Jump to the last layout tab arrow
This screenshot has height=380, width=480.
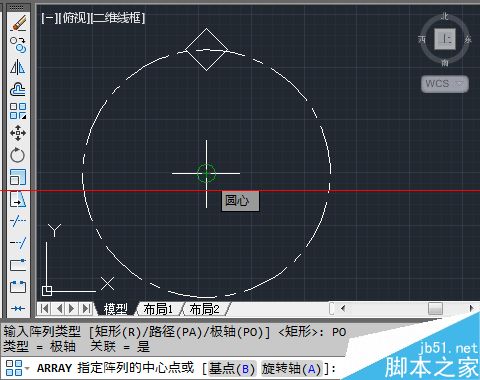[x=86, y=309]
